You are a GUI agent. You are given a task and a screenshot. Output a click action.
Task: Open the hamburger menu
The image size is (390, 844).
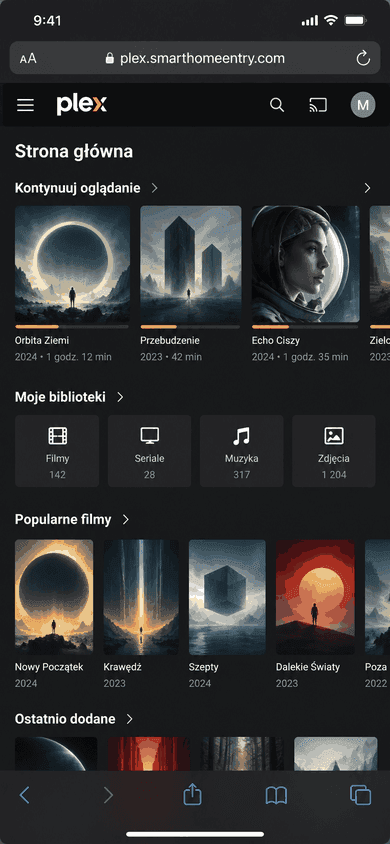click(x=25, y=105)
